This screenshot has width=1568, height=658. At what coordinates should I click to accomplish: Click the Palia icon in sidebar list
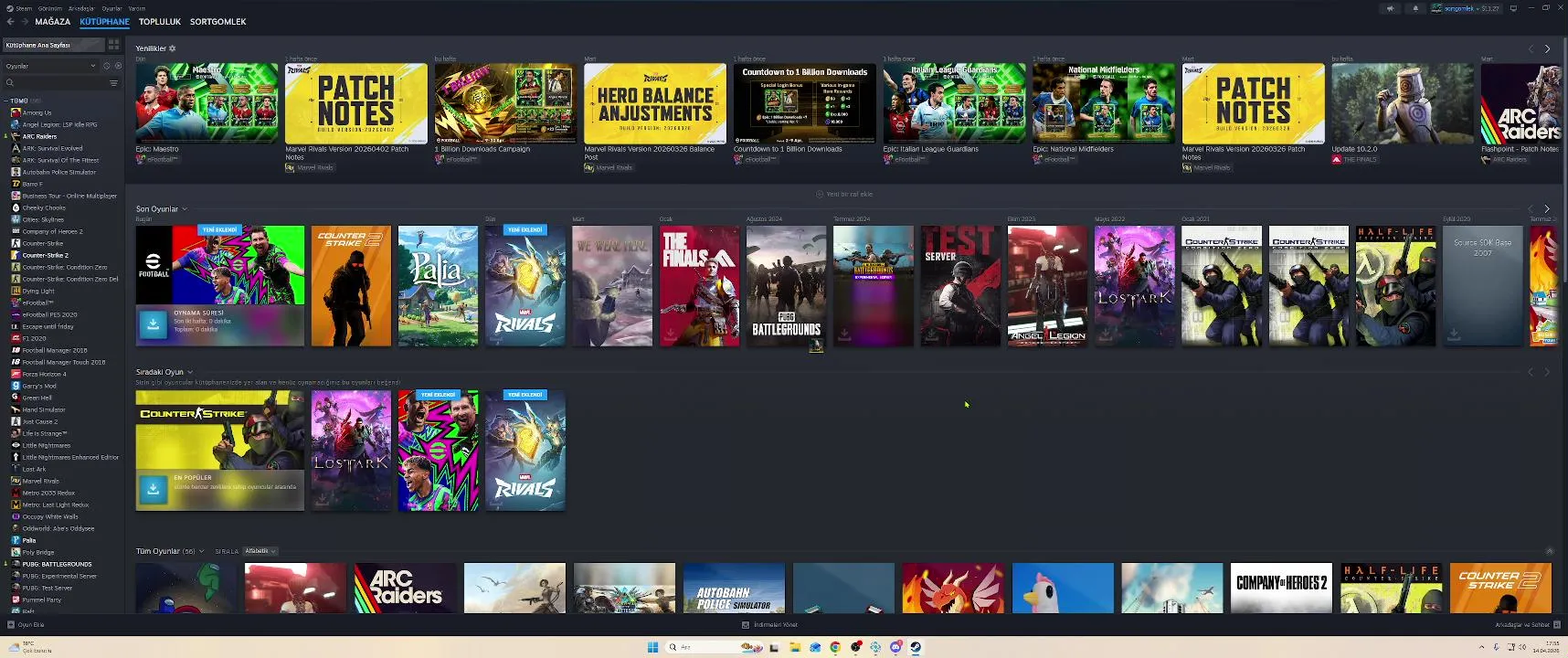[16, 540]
